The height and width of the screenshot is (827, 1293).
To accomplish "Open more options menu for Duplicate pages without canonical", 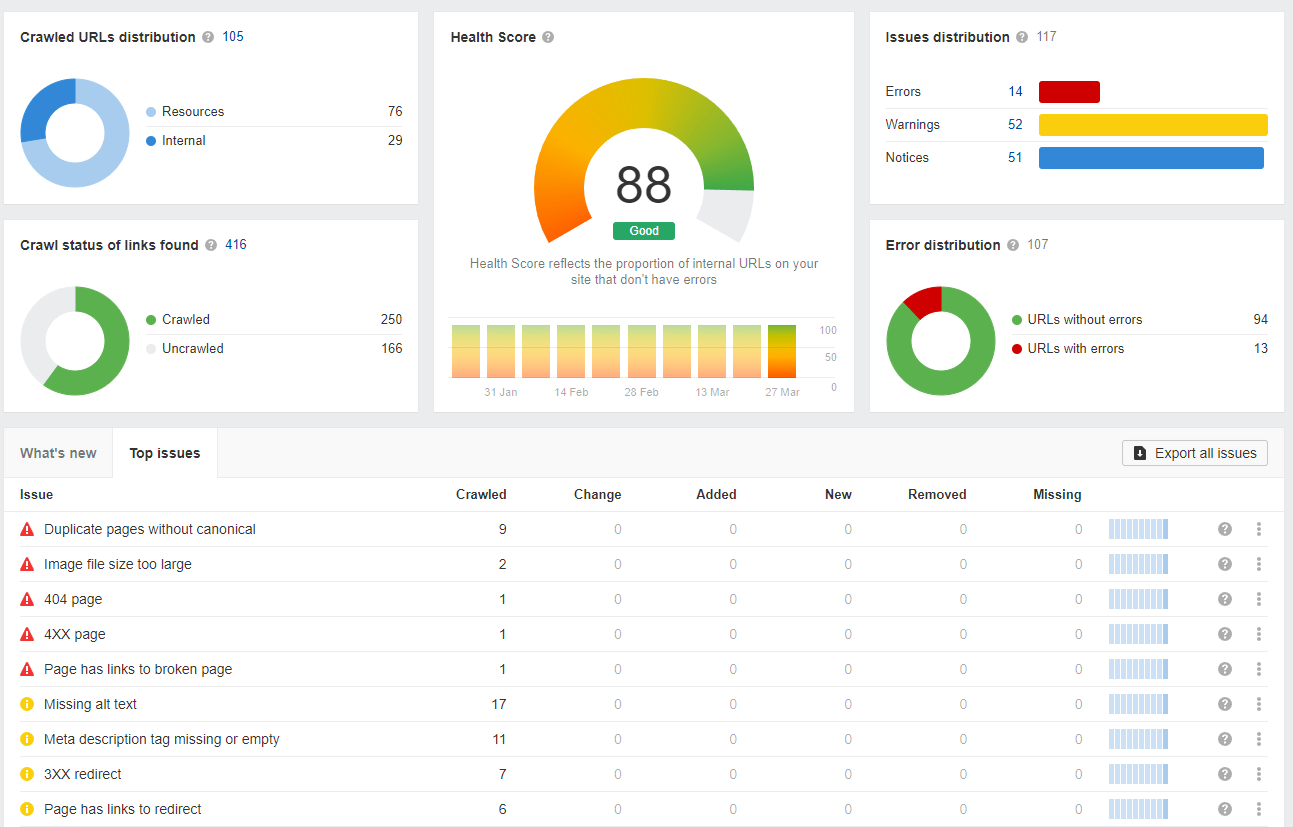I will [1259, 529].
